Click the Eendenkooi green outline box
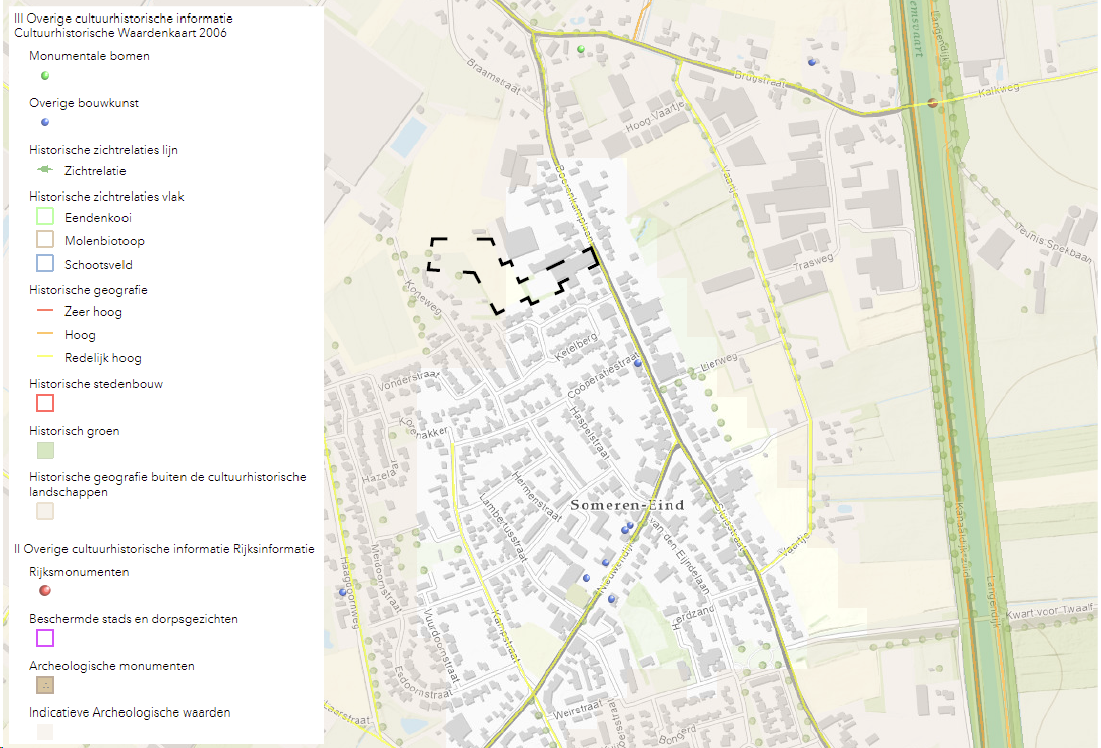The image size is (1101, 748). pyautogui.click(x=43, y=216)
